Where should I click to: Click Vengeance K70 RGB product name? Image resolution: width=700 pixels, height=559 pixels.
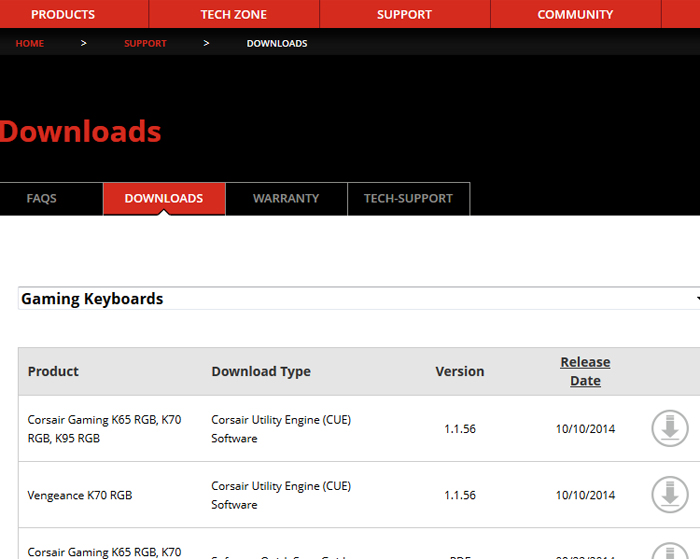click(x=80, y=495)
